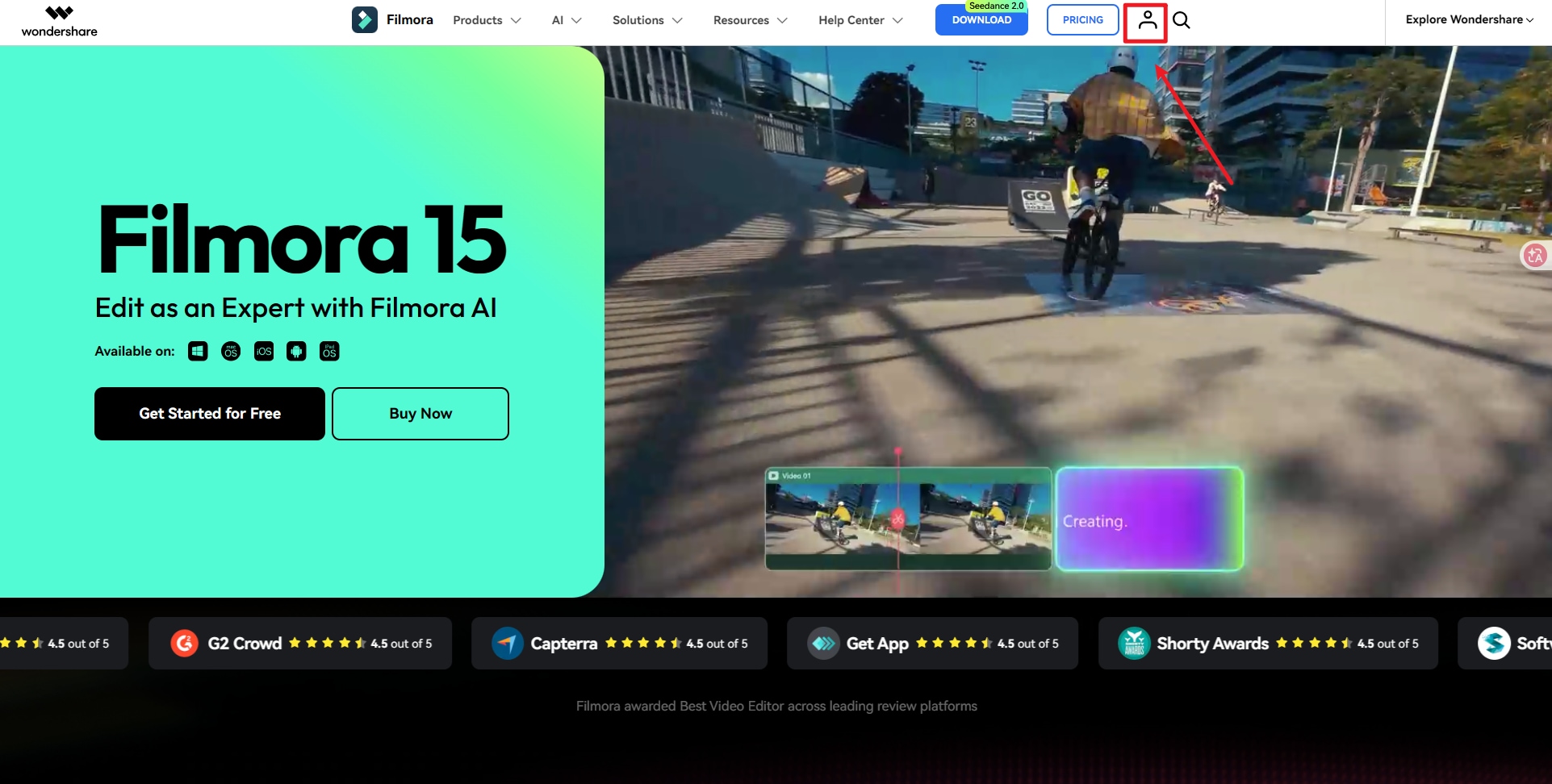
Task: Click "Filmora awarded Best Video Editor" caption
Action: pos(776,706)
